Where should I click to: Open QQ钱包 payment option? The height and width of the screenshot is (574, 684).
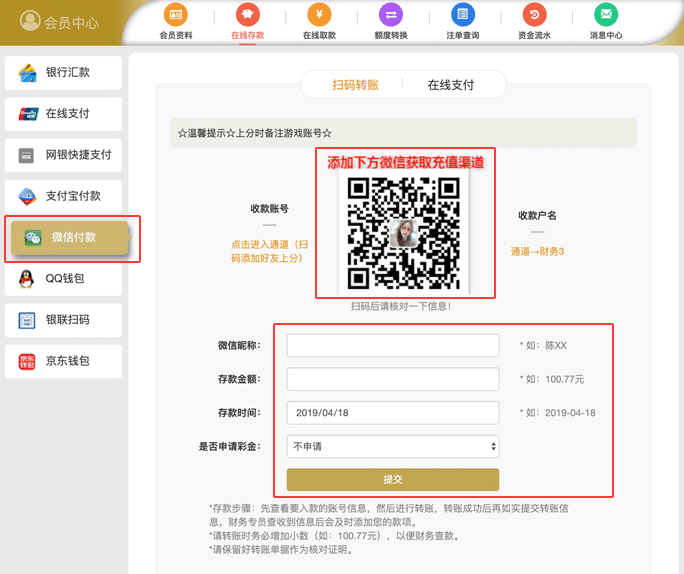(63, 278)
